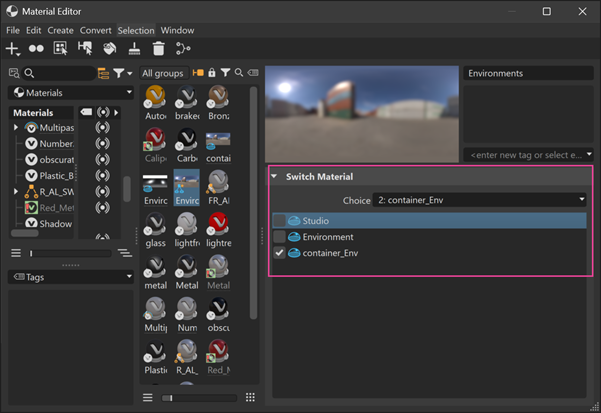Select the brake material thumbnail
The image size is (601, 413).
click(x=187, y=103)
